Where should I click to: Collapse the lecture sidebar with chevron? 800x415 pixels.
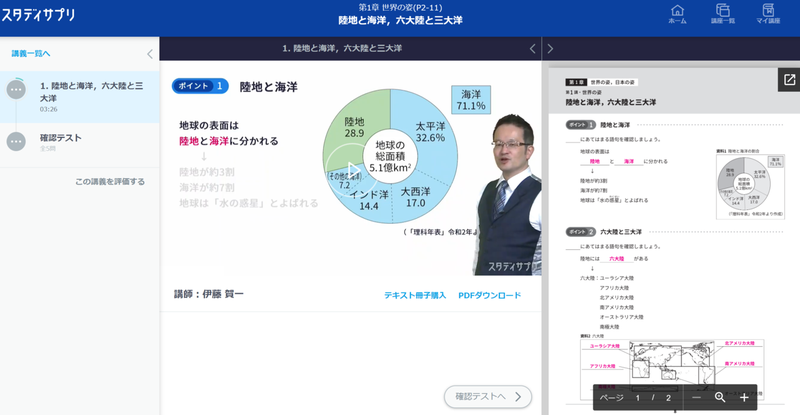click(x=149, y=54)
